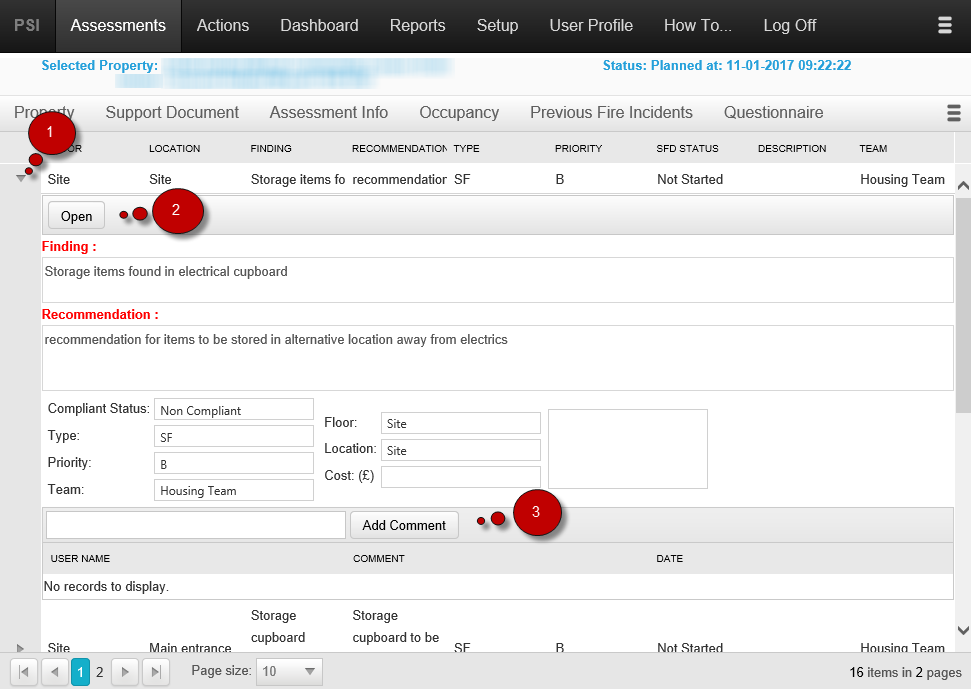
Task: Click the empty image box beside Floor
Action: point(628,449)
